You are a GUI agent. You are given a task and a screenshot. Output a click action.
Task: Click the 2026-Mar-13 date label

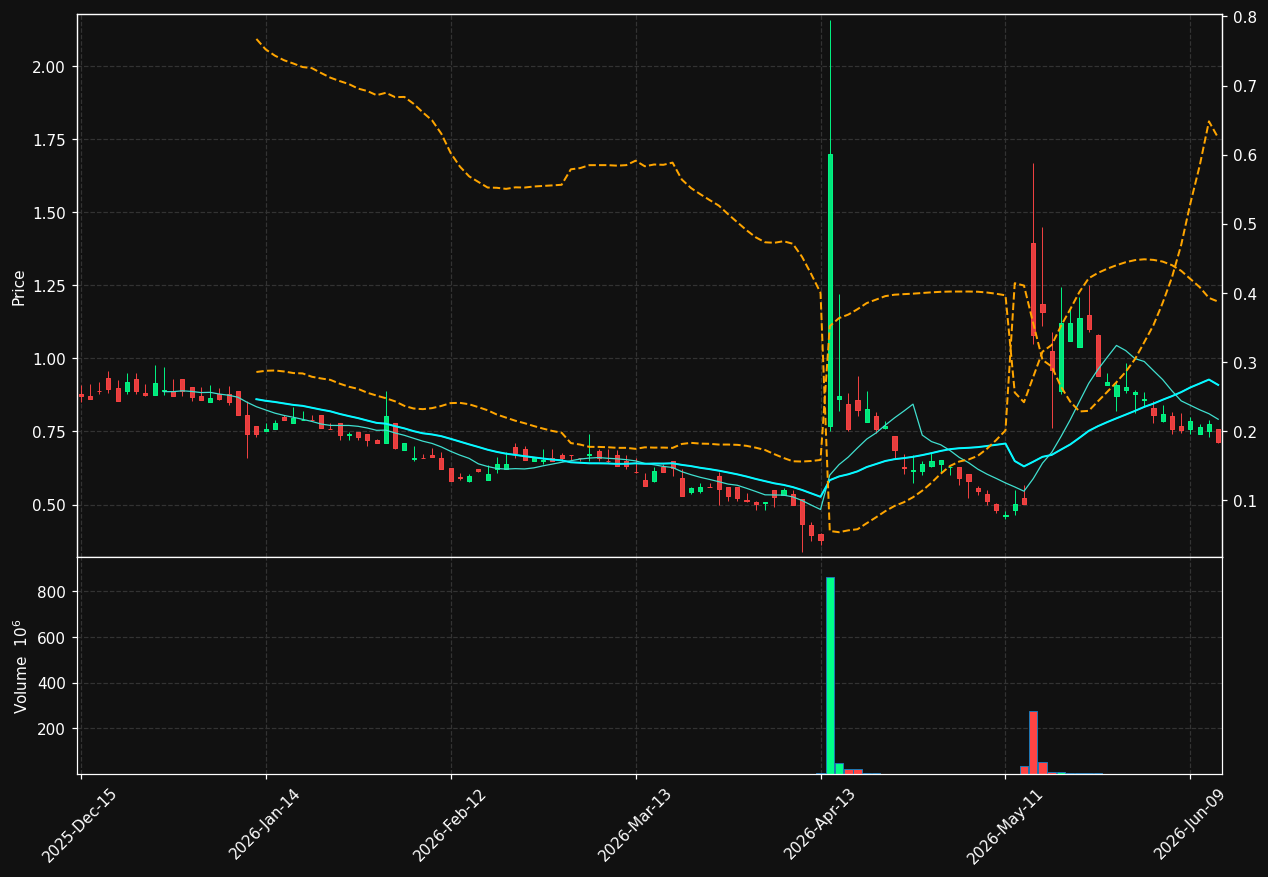click(x=635, y=824)
